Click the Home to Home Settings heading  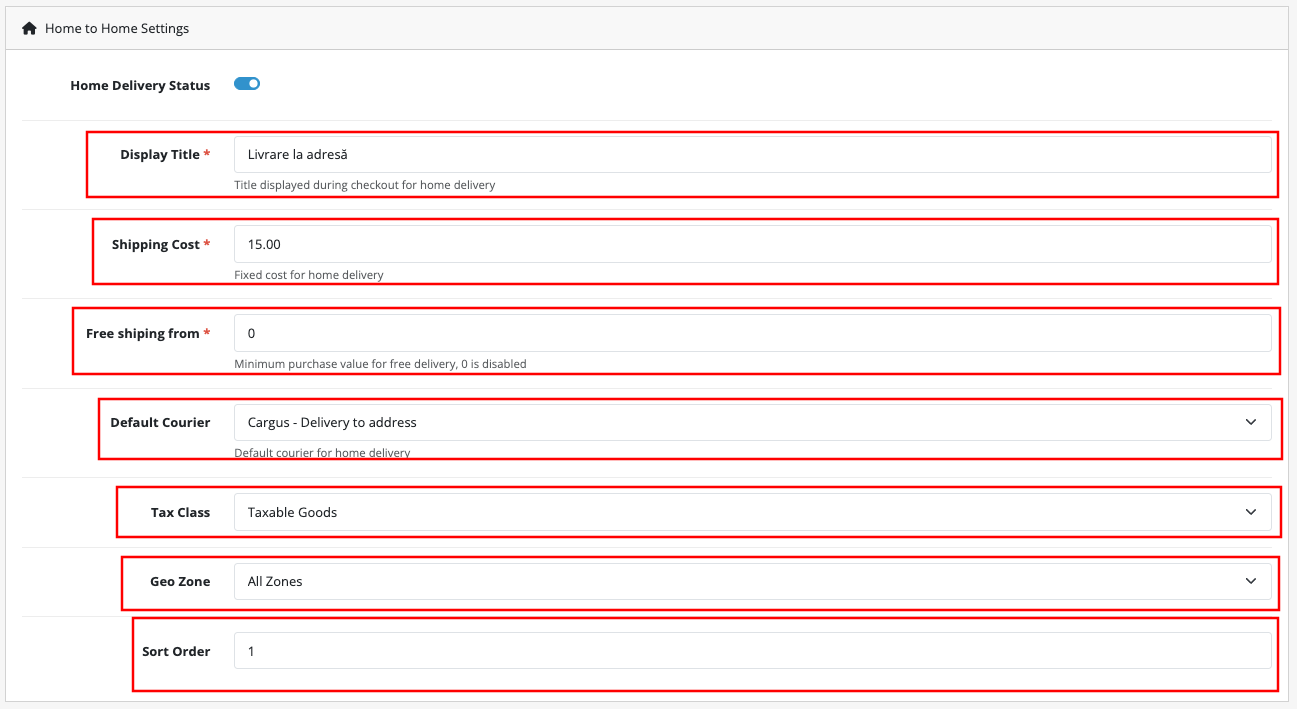click(117, 28)
